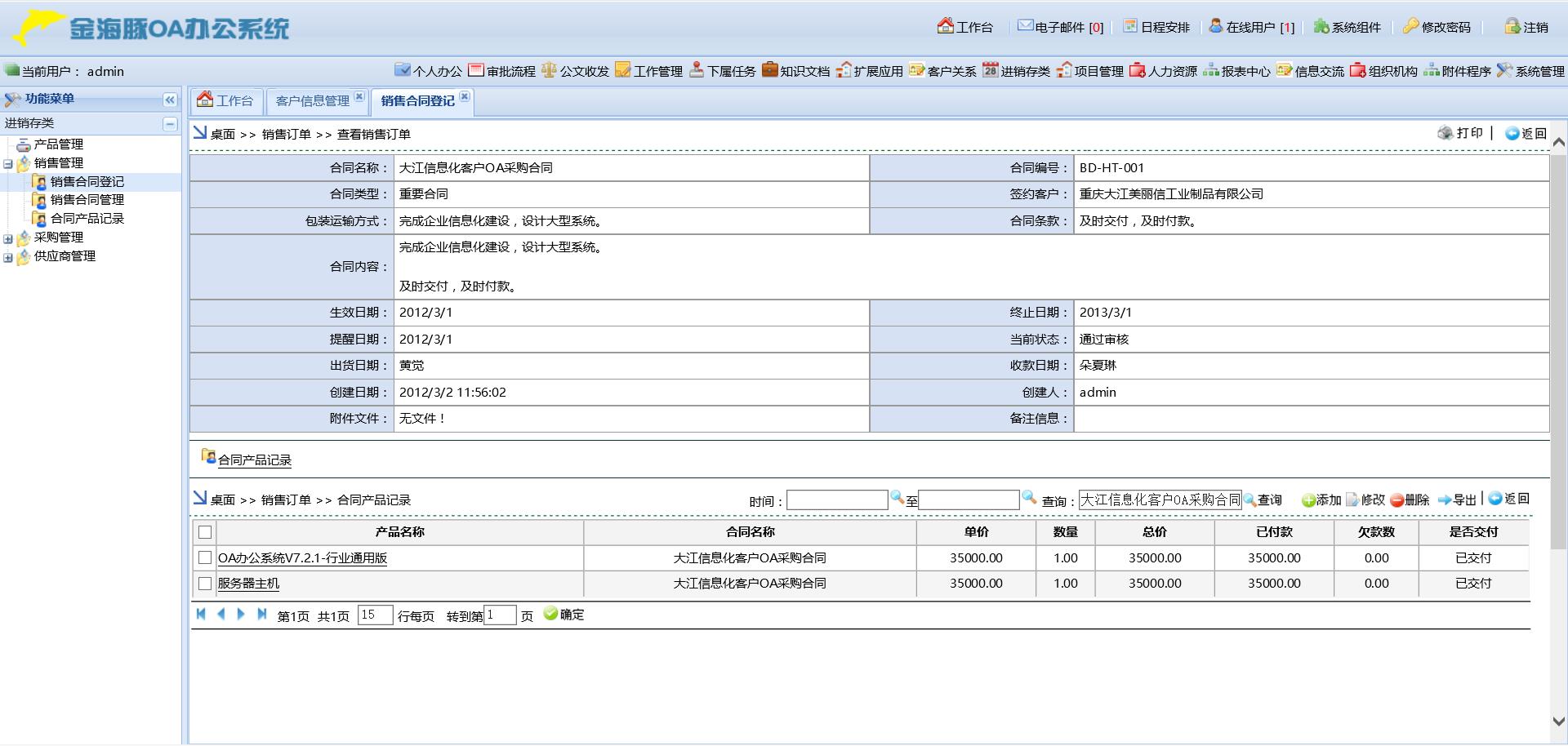View 在线用户 online users list
Viewport: 1568px width, 746px height.
coord(1251,27)
